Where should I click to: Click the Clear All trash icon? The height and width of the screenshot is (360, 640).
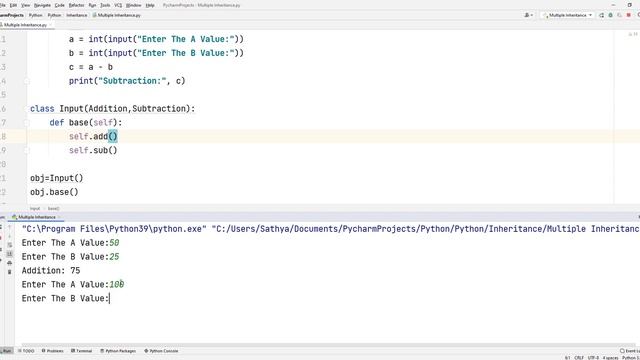click(9, 272)
